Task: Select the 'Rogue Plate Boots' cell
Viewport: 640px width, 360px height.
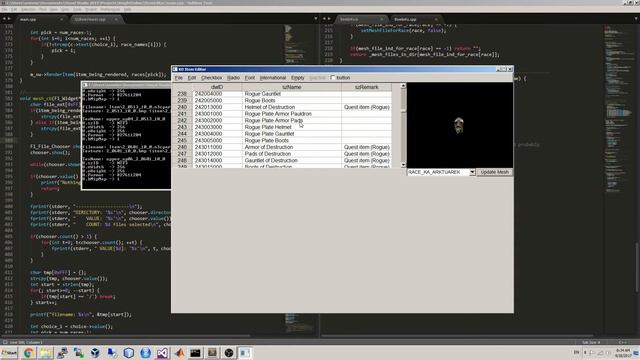Action: pos(291,140)
